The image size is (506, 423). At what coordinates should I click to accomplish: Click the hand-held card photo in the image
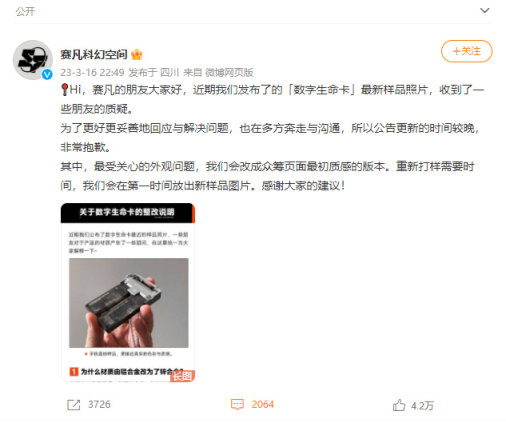coord(129,303)
